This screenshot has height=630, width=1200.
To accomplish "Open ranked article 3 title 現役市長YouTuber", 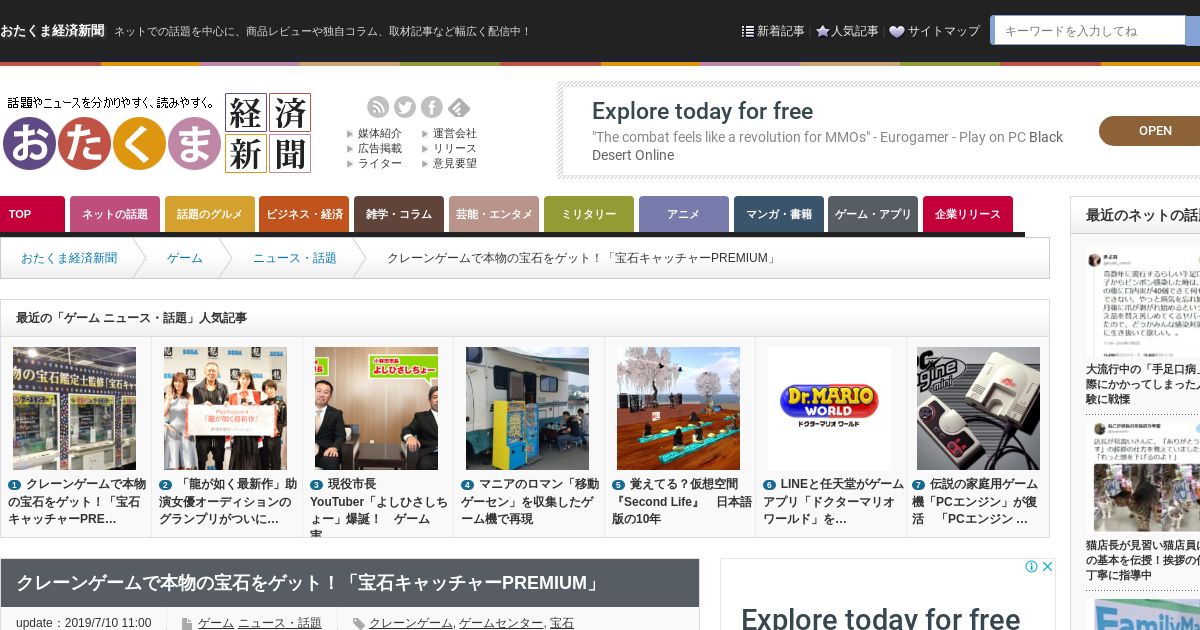I will (x=379, y=506).
